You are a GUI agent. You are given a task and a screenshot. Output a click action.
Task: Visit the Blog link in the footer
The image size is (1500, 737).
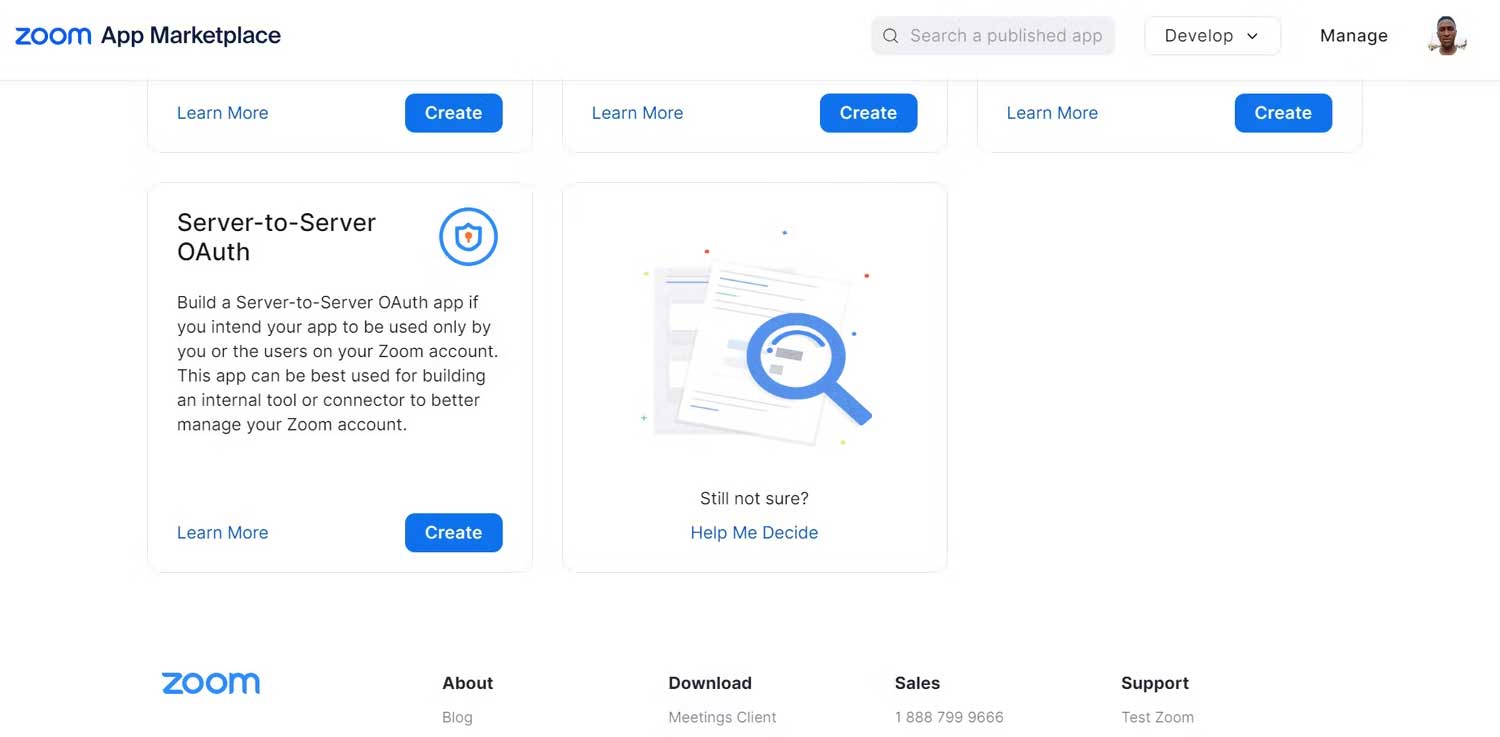coord(457,717)
